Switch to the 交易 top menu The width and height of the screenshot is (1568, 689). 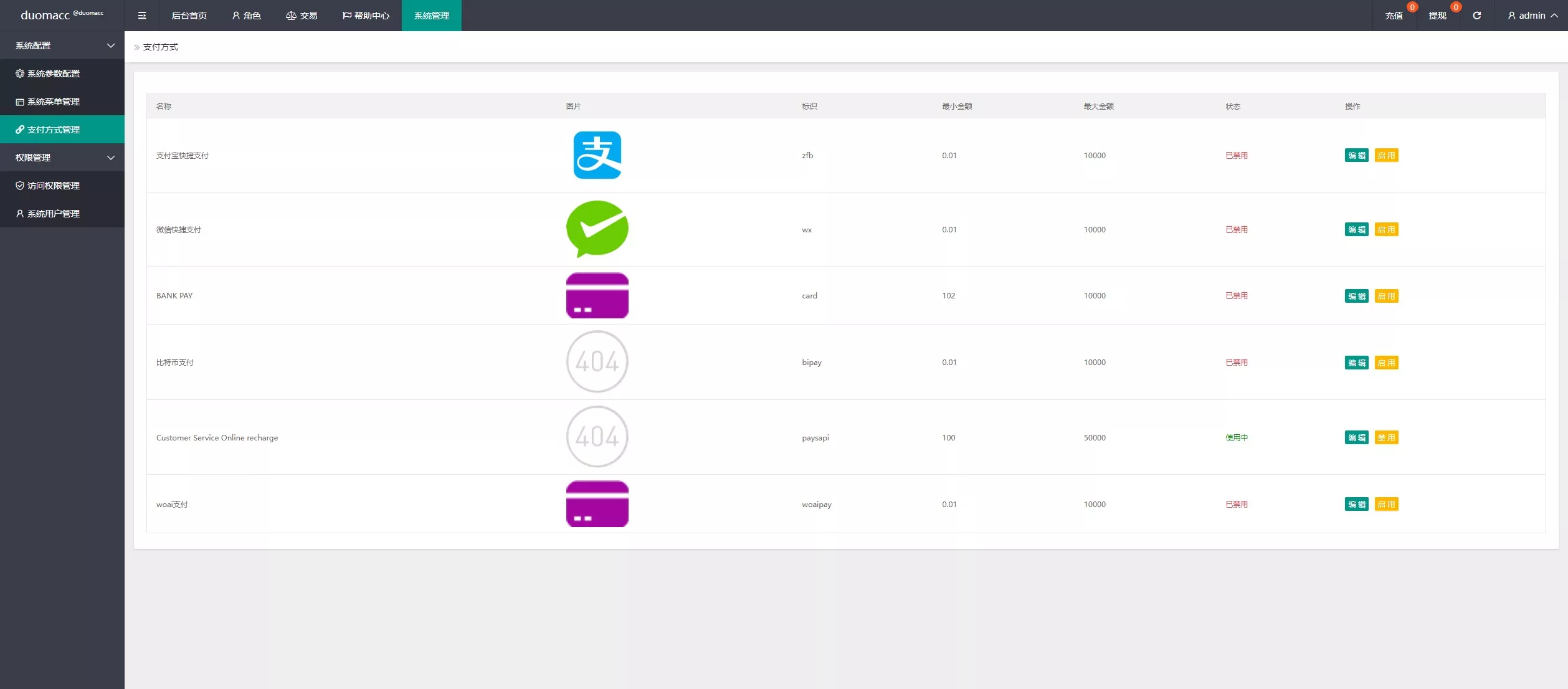pyautogui.click(x=302, y=16)
